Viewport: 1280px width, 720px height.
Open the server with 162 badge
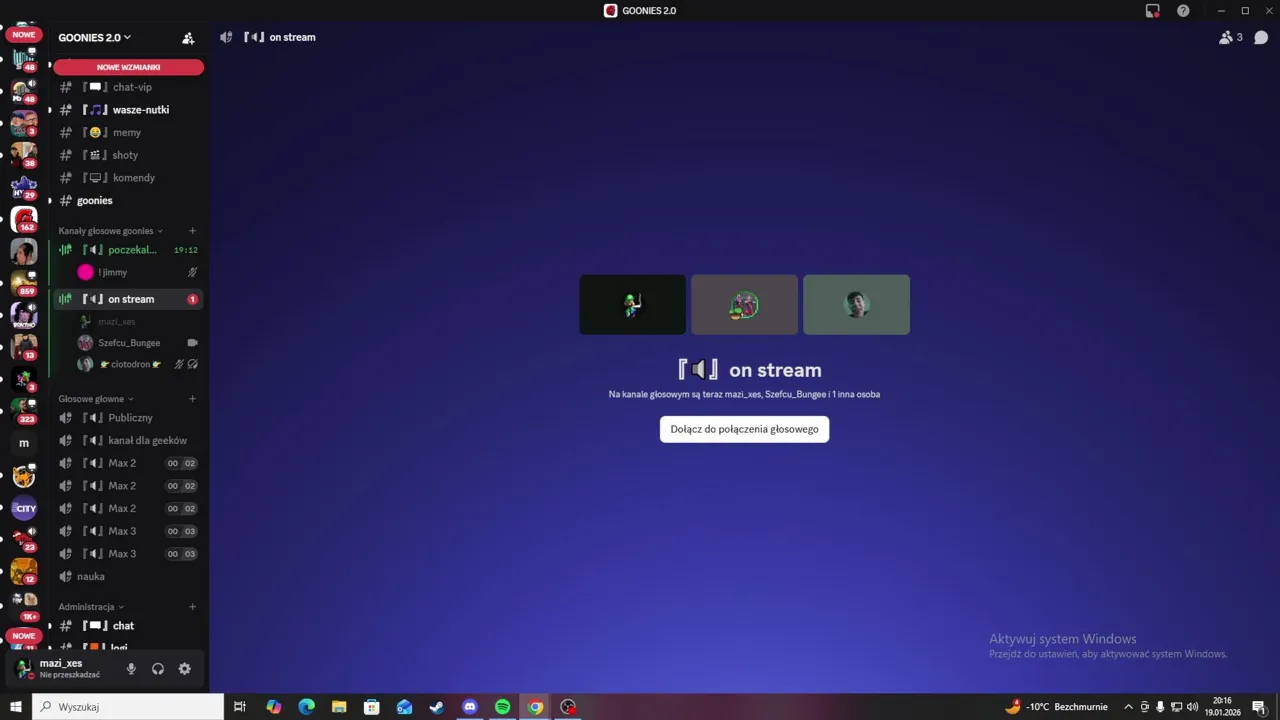coord(24,219)
